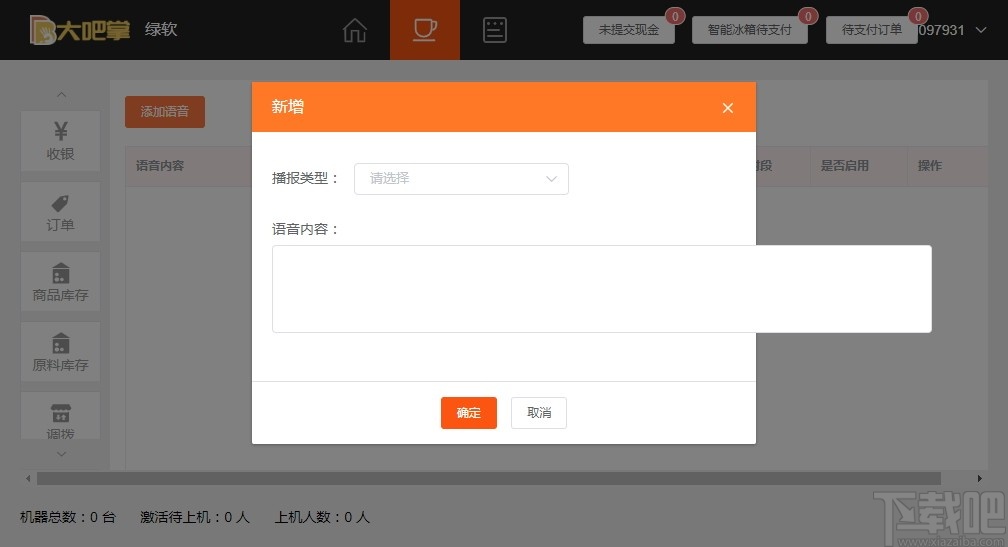Cancel with the 取消 button

(539, 413)
